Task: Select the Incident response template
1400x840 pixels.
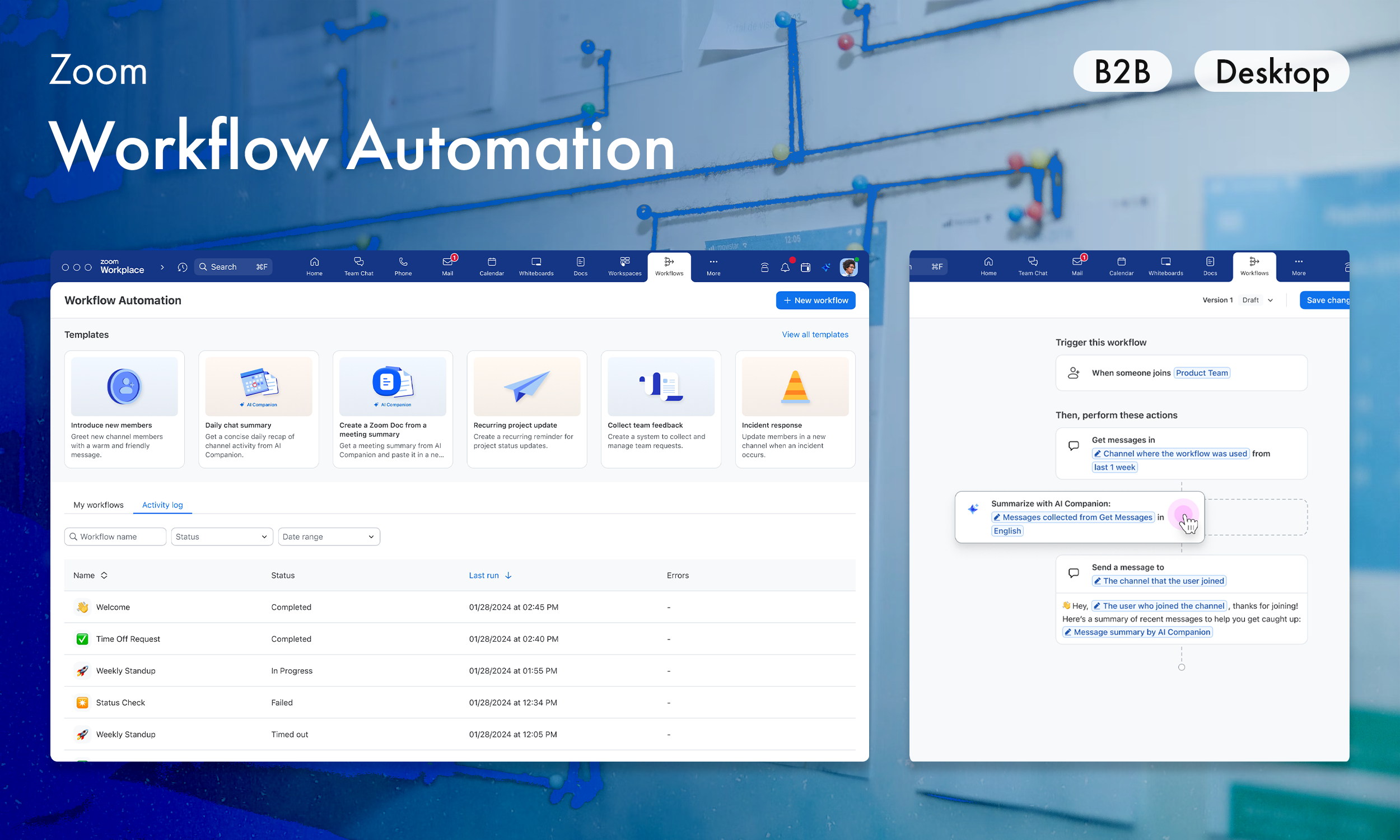Action: pos(795,409)
